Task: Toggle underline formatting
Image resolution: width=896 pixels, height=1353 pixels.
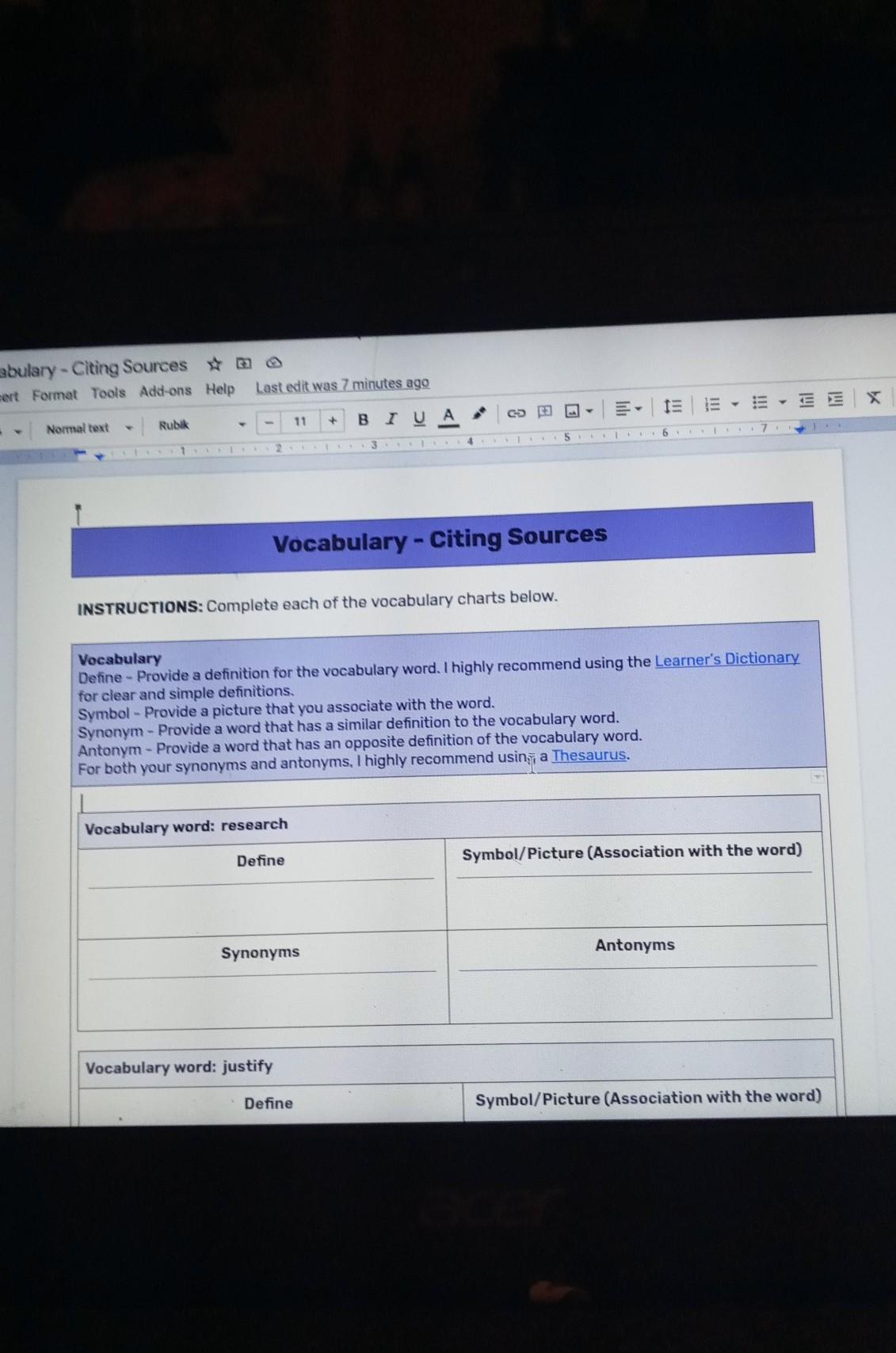Action: coord(419,417)
